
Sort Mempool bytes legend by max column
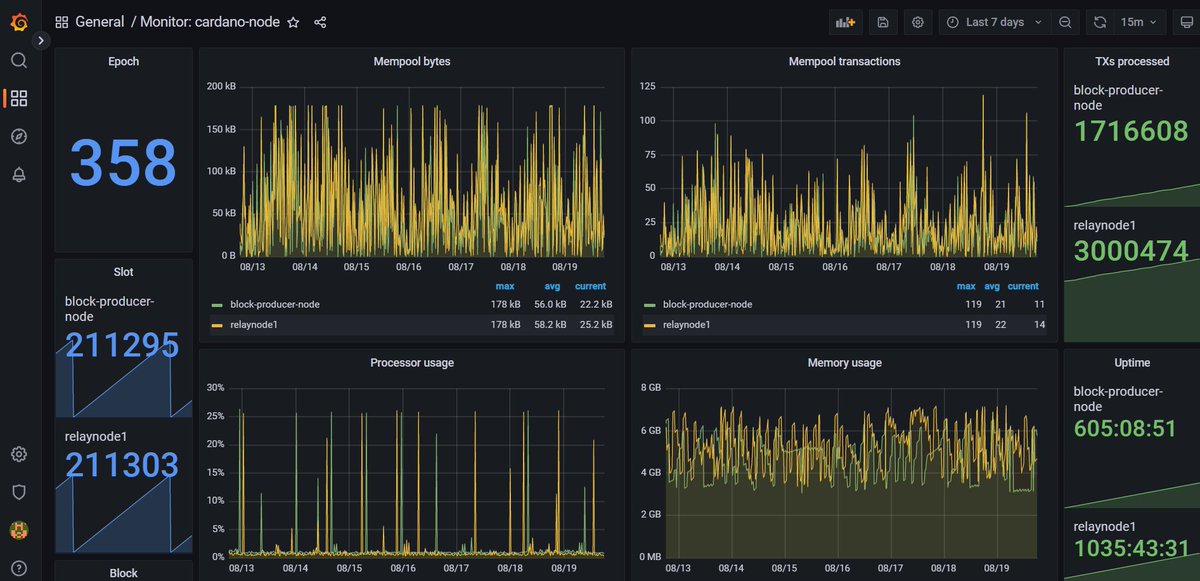(505, 286)
